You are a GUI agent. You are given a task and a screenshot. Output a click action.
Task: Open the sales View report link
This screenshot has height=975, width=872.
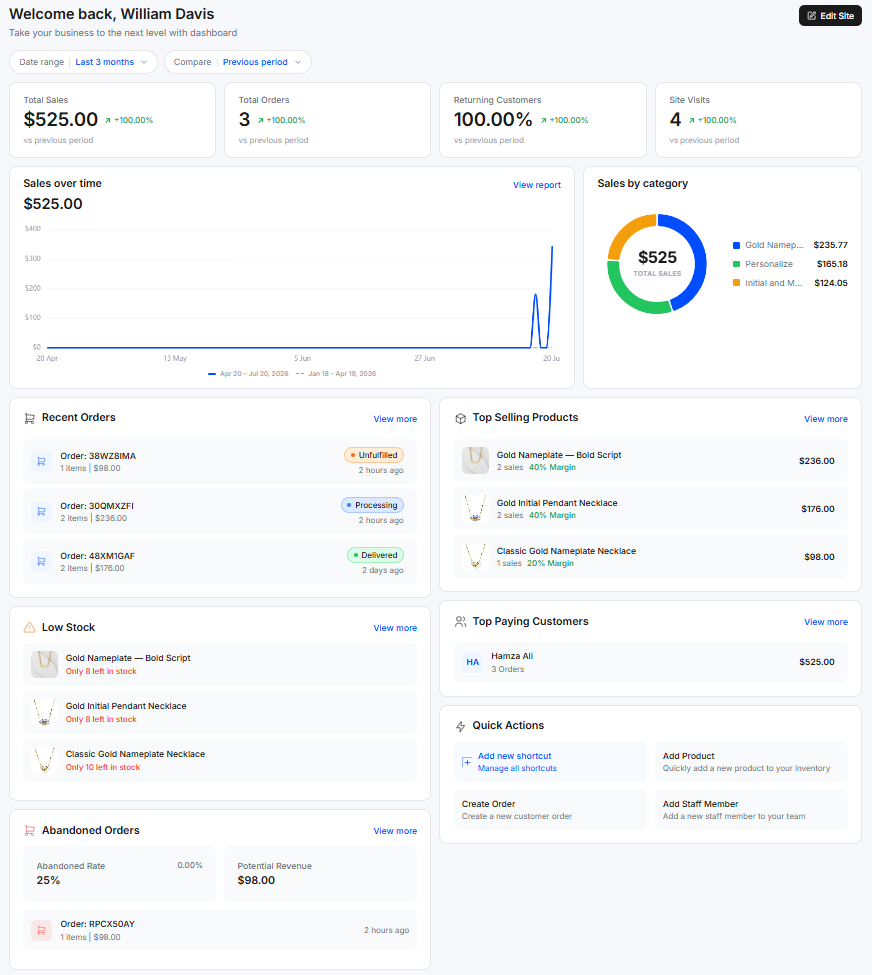[x=537, y=185]
